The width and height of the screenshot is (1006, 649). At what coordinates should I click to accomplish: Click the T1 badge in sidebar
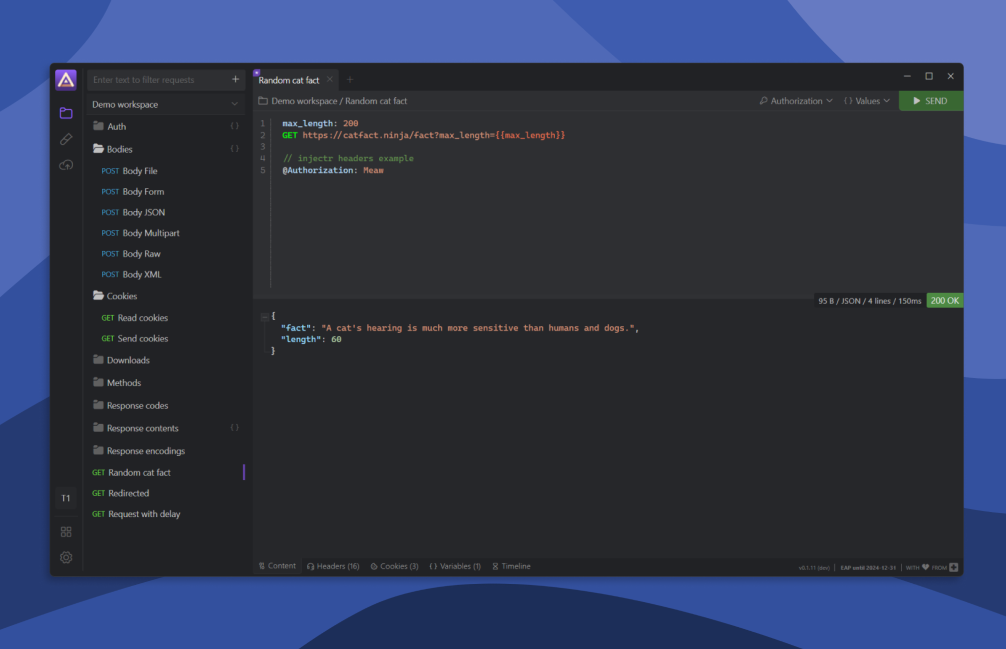tap(66, 498)
